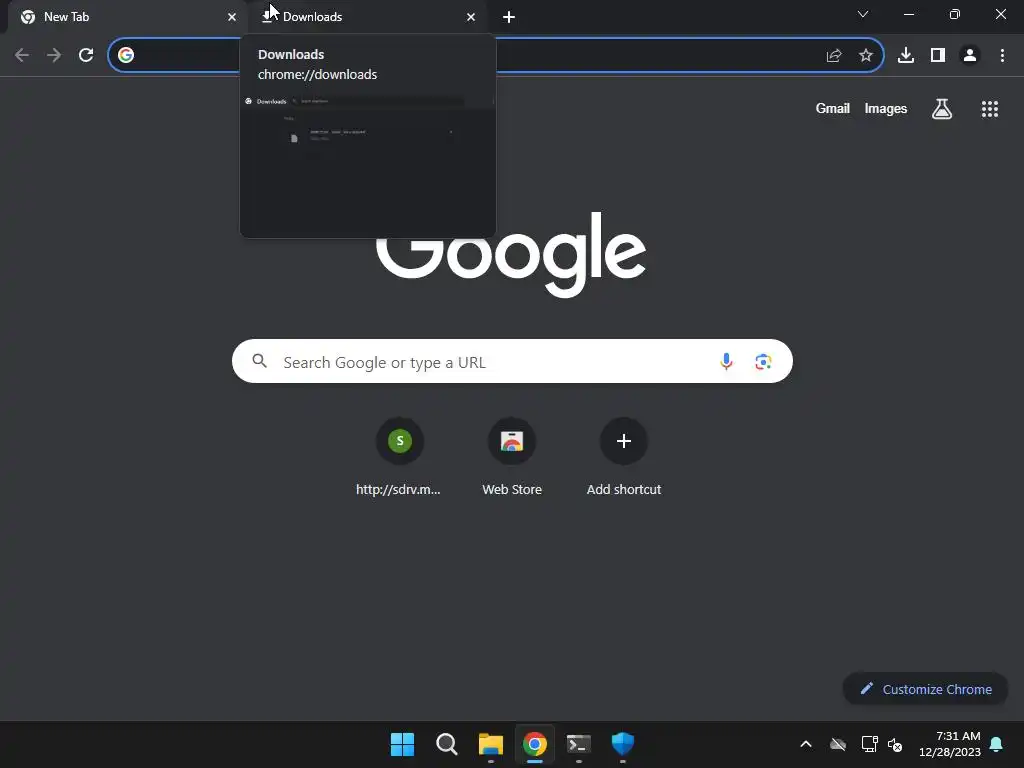
Task: Click Customize Chrome button
Action: pos(925,689)
